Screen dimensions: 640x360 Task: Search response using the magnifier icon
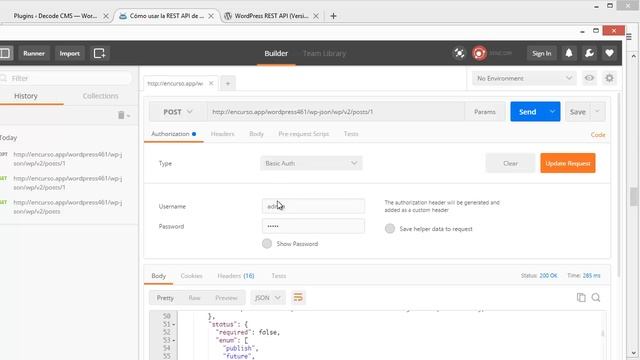pos(596,298)
